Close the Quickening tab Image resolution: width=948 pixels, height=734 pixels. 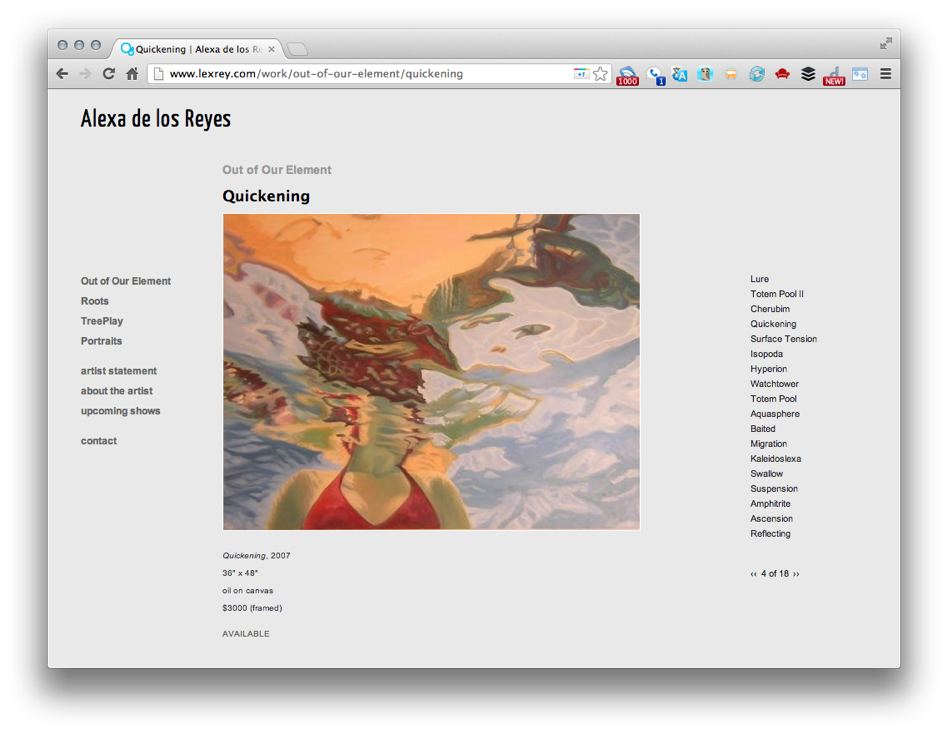coord(271,49)
